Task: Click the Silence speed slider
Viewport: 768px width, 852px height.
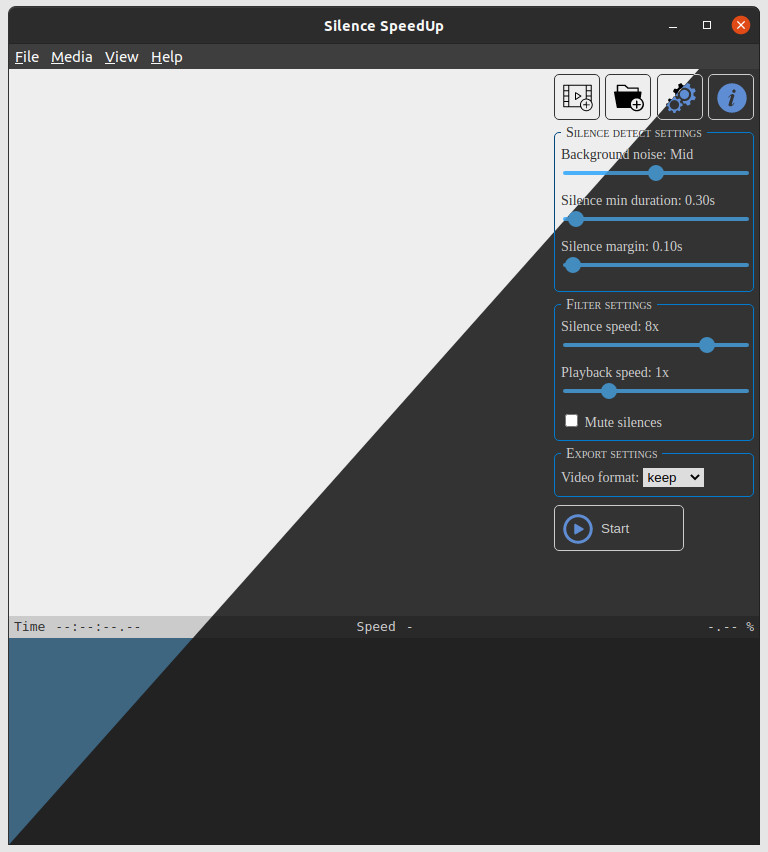Action: [x=655, y=345]
